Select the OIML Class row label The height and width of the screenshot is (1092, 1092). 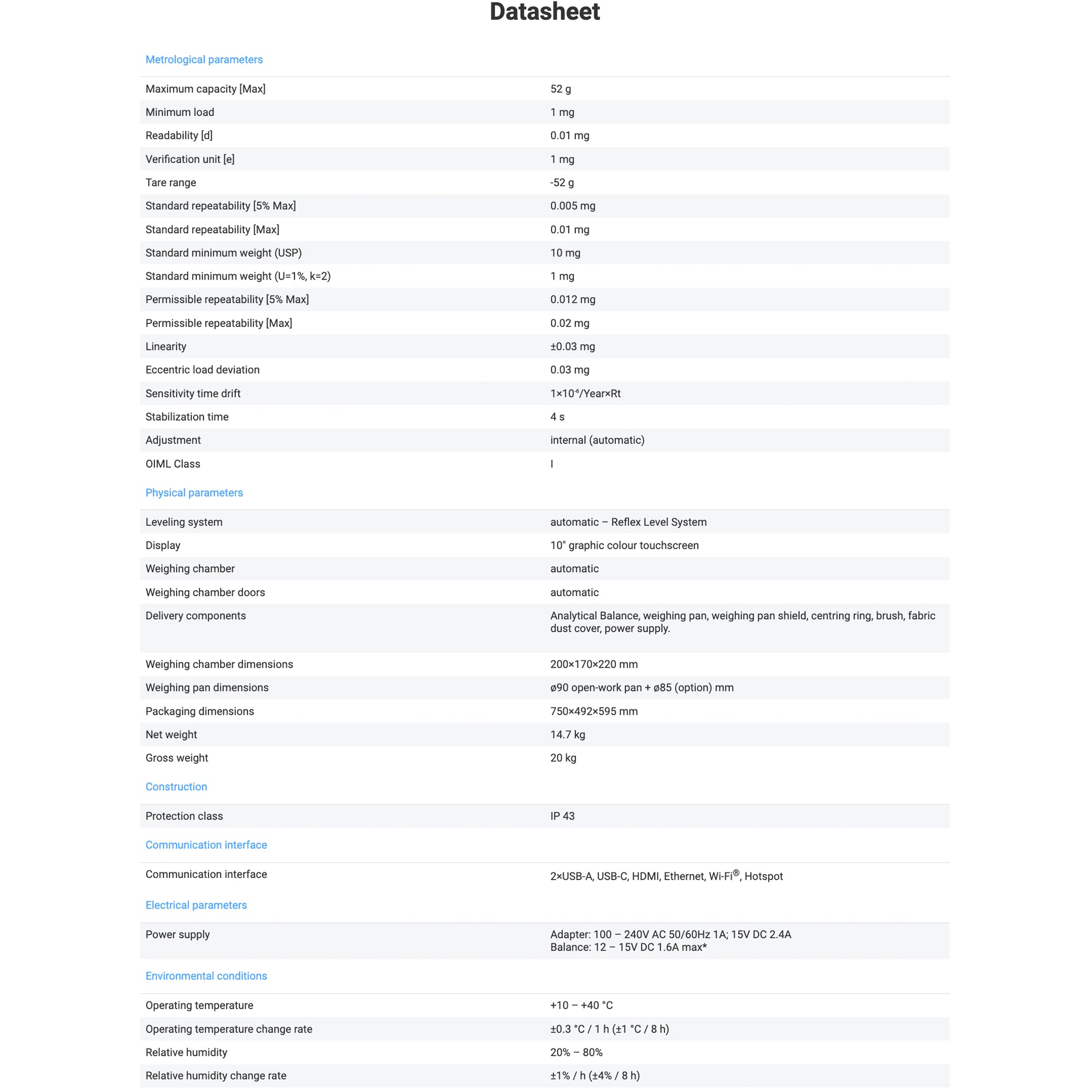click(x=173, y=464)
